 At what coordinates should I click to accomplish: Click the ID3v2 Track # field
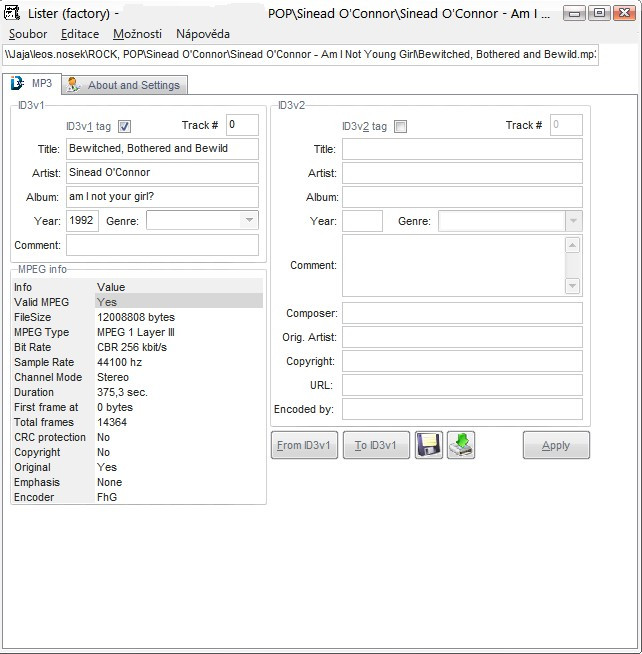point(566,125)
